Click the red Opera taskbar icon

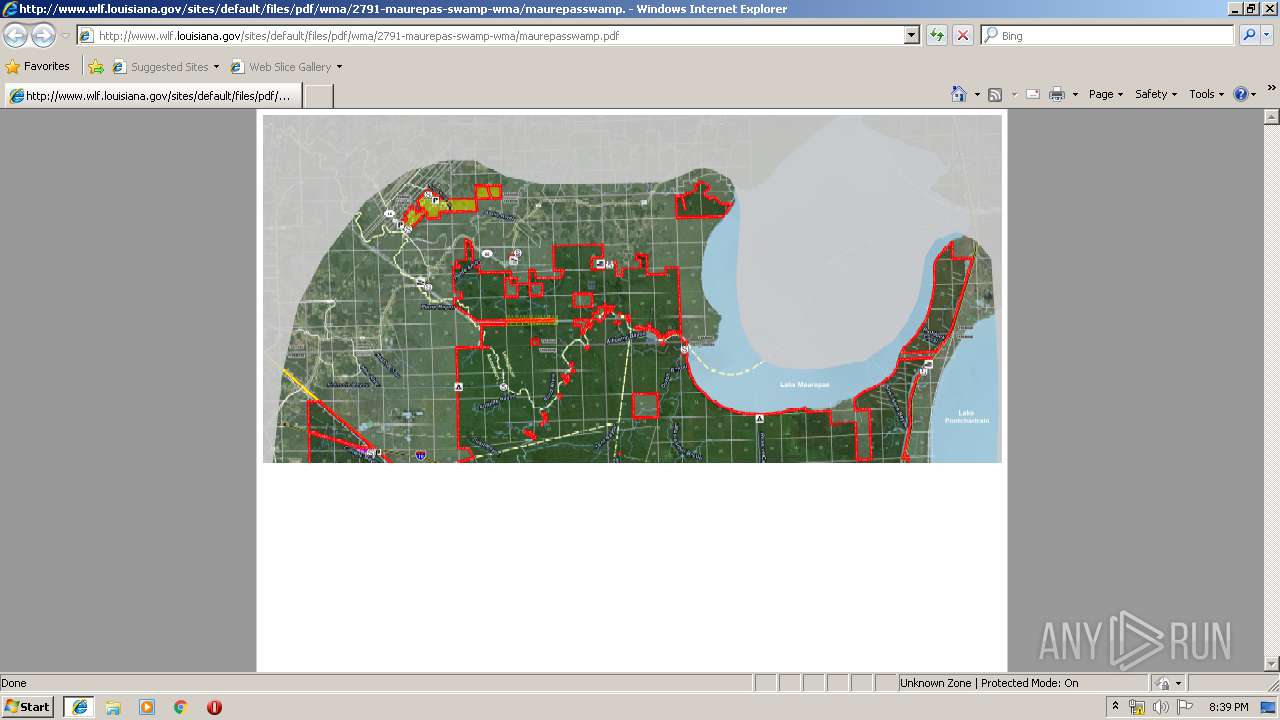214,707
